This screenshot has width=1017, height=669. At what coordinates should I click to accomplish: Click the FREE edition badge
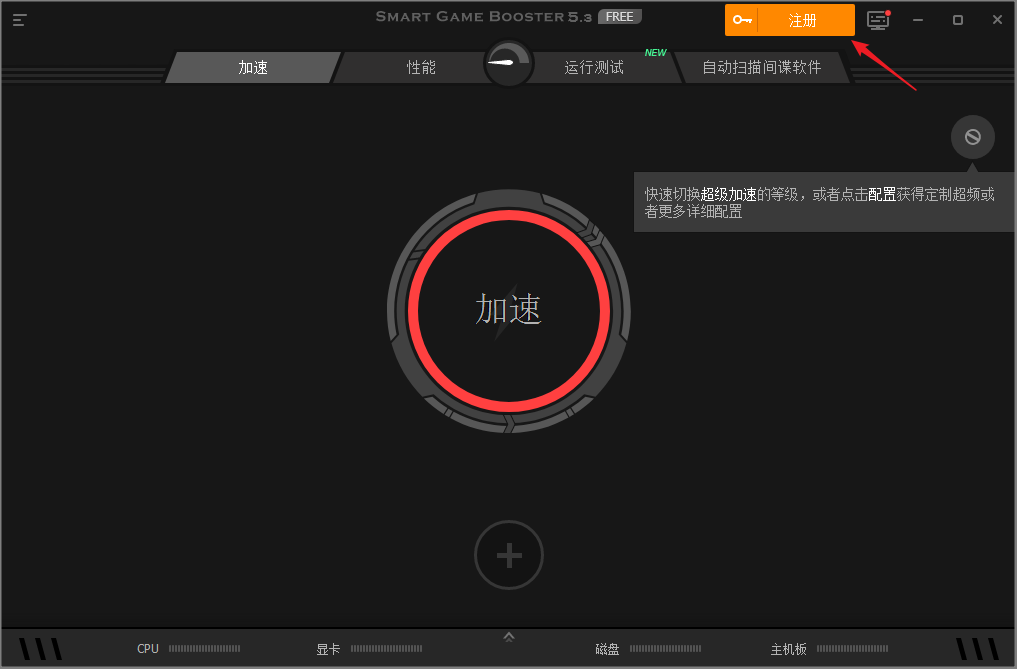point(619,17)
